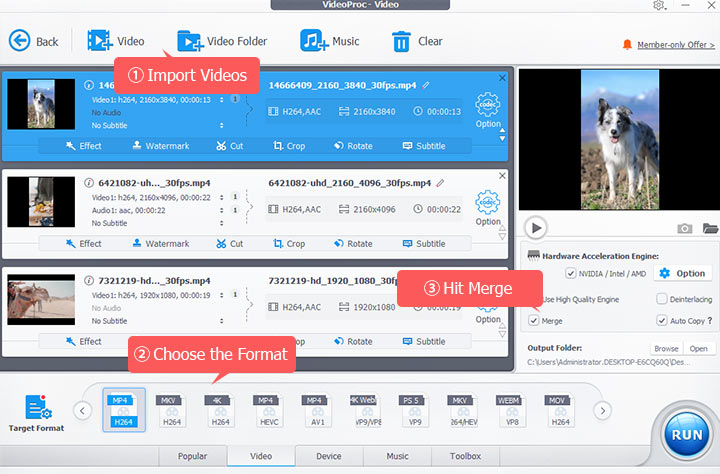This screenshot has width=720, height=474.
Task: Select MP4 AV1 format
Action: pyautogui.click(x=318, y=410)
